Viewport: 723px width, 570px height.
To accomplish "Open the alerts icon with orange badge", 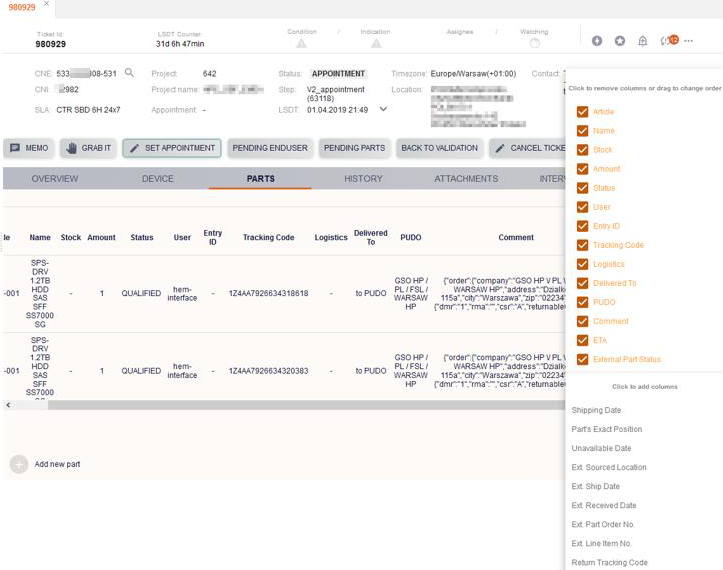I will click(669, 41).
